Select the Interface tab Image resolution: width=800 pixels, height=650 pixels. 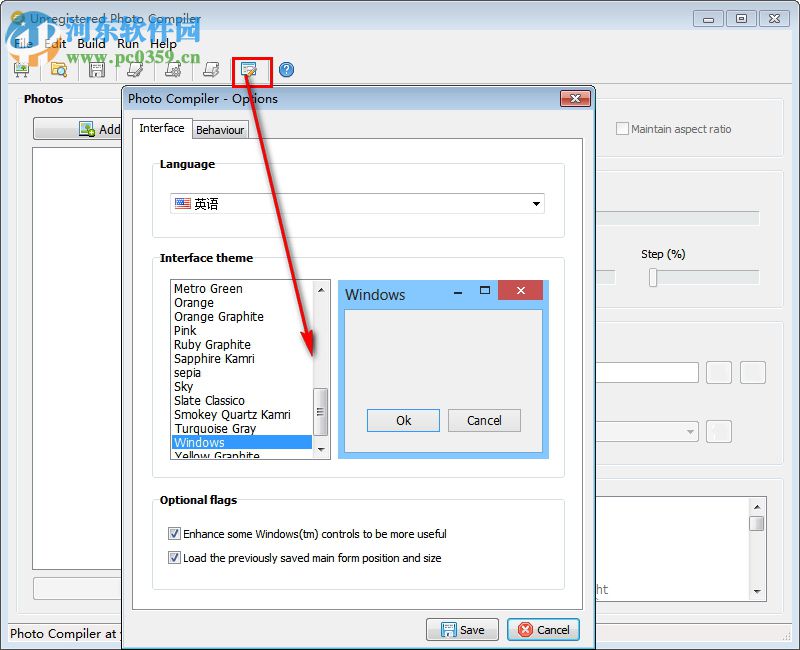(x=162, y=128)
